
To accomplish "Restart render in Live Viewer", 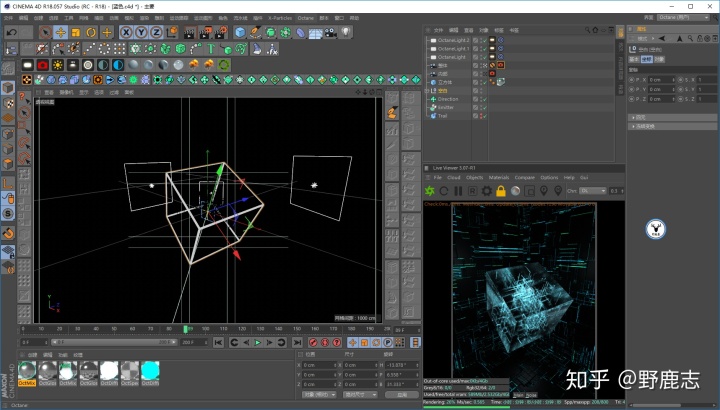I will coord(444,191).
